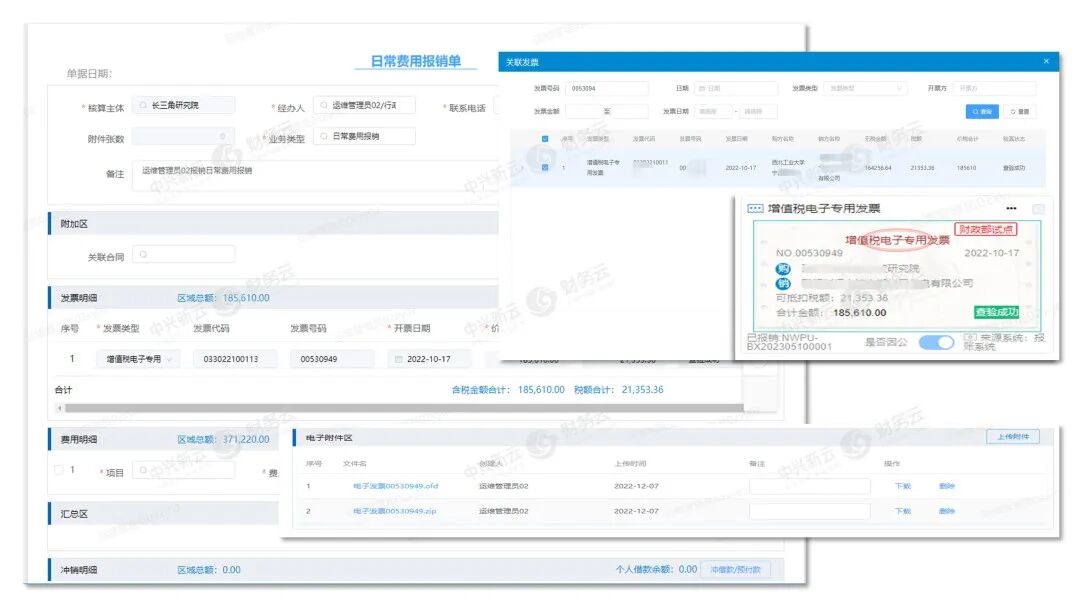Click the 核算主体 field showing 长三角研究院
This screenshot has height=607, width=1080.
point(183,105)
